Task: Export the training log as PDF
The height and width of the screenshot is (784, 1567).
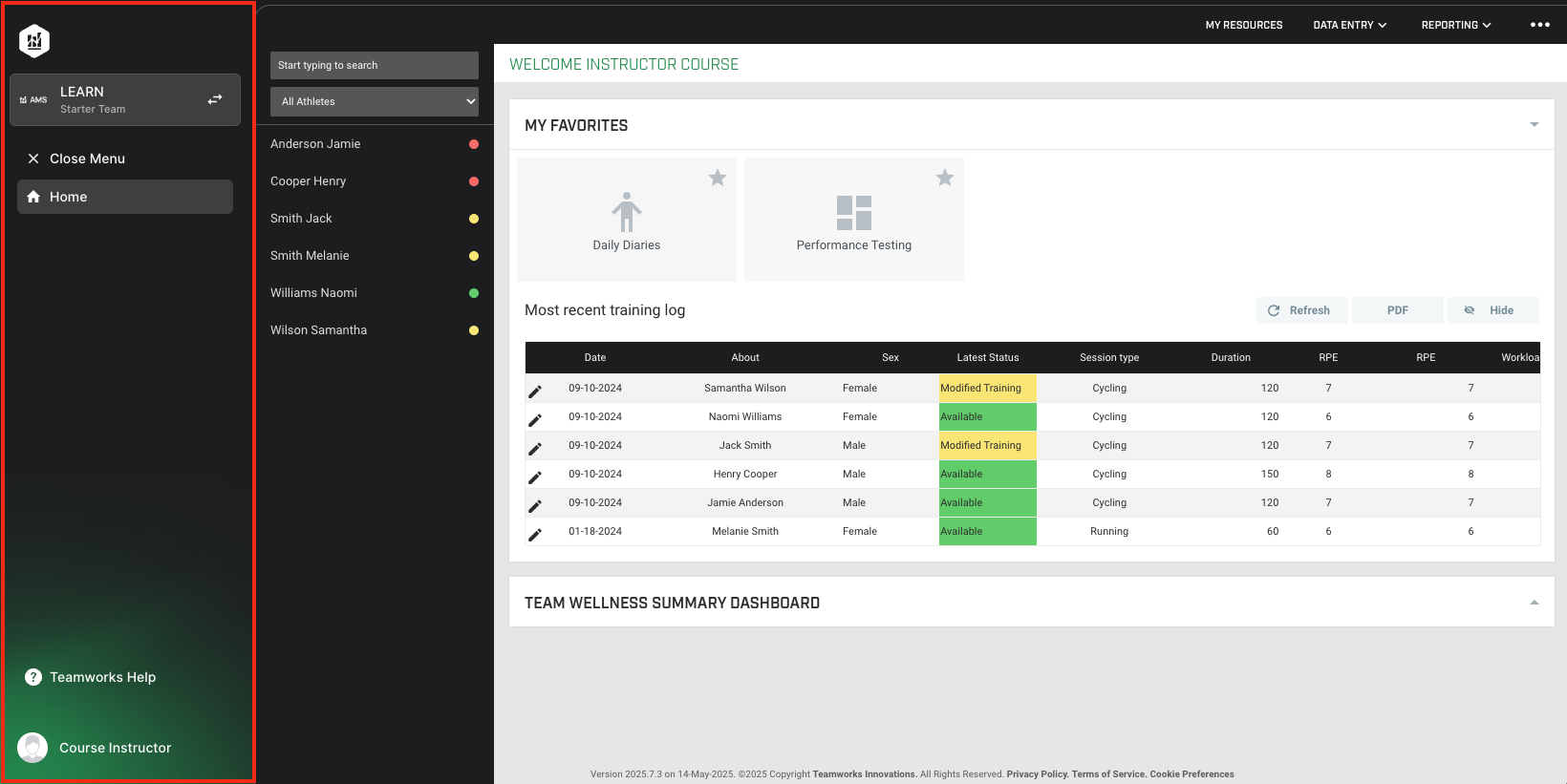Action: (x=1398, y=310)
